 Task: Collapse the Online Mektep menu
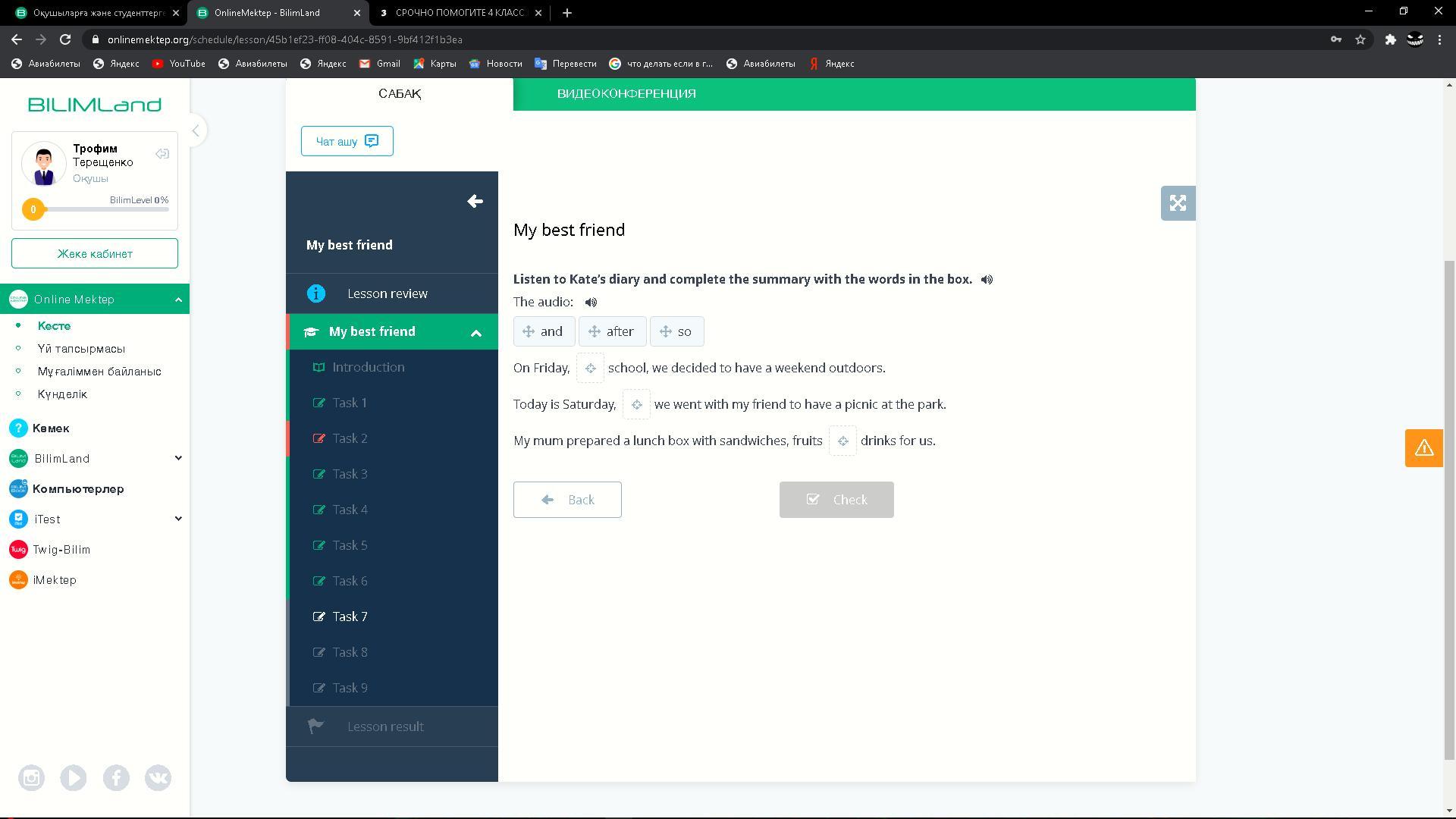point(178,300)
